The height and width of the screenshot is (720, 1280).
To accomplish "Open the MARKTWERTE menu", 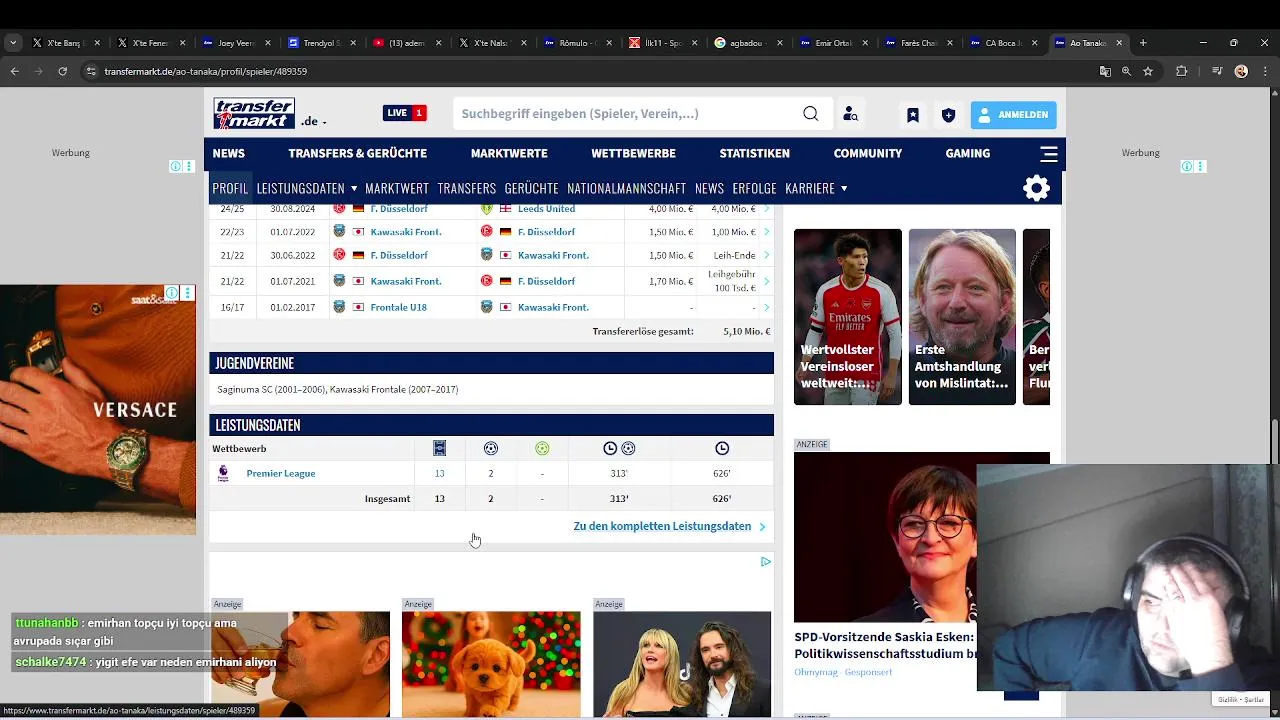I will click(509, 153).
